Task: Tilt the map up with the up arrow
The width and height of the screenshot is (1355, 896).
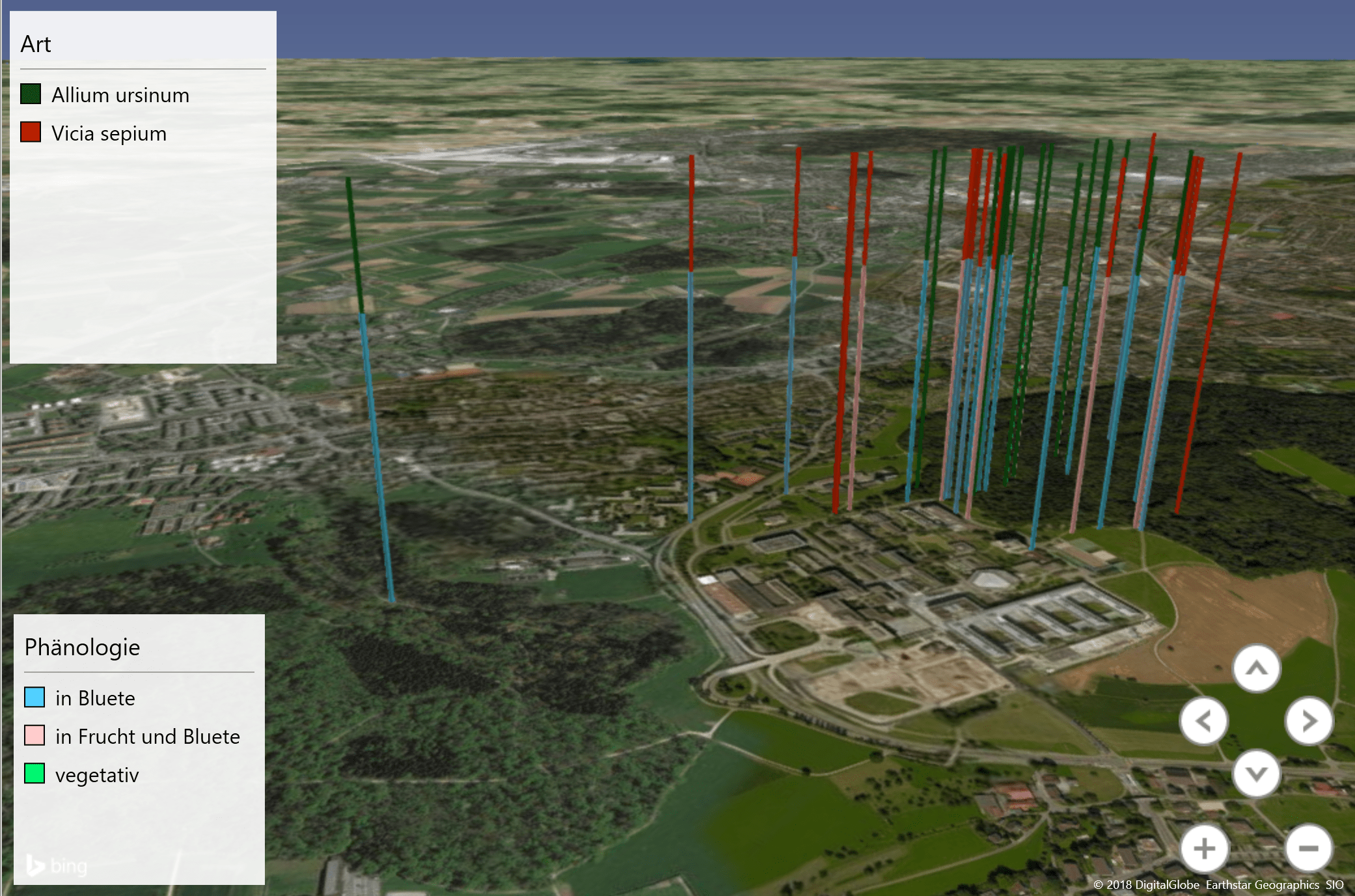Action: [x=1257, y=668]
